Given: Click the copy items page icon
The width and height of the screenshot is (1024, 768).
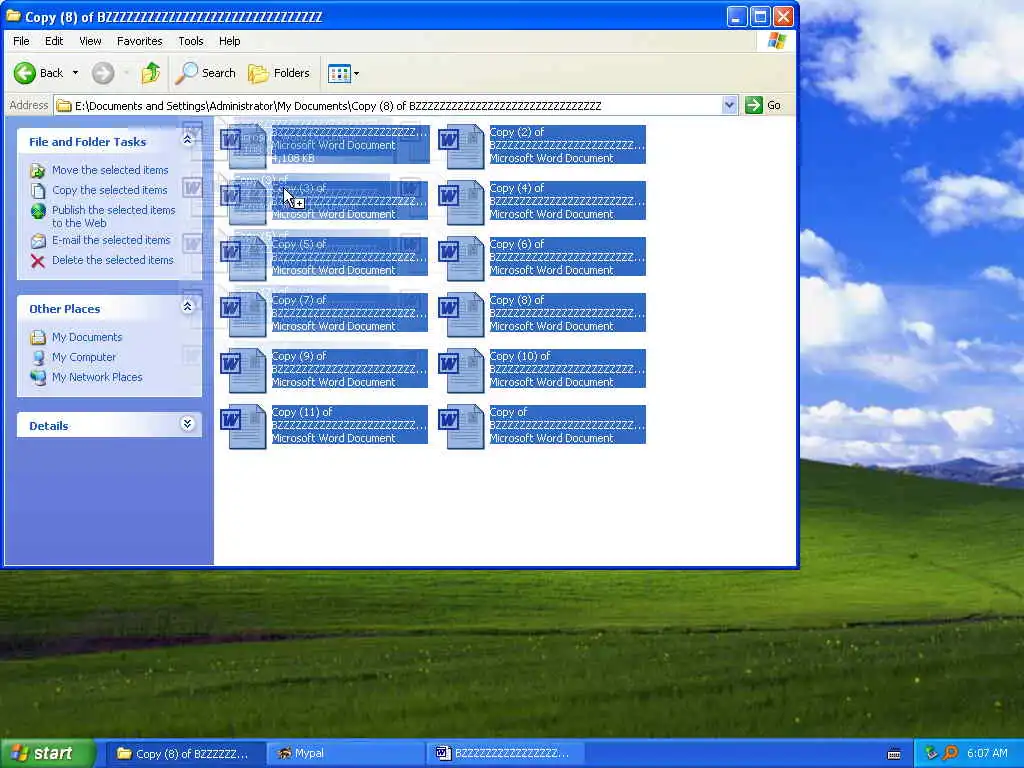Looking at the screenshot, I should point(38,191).
